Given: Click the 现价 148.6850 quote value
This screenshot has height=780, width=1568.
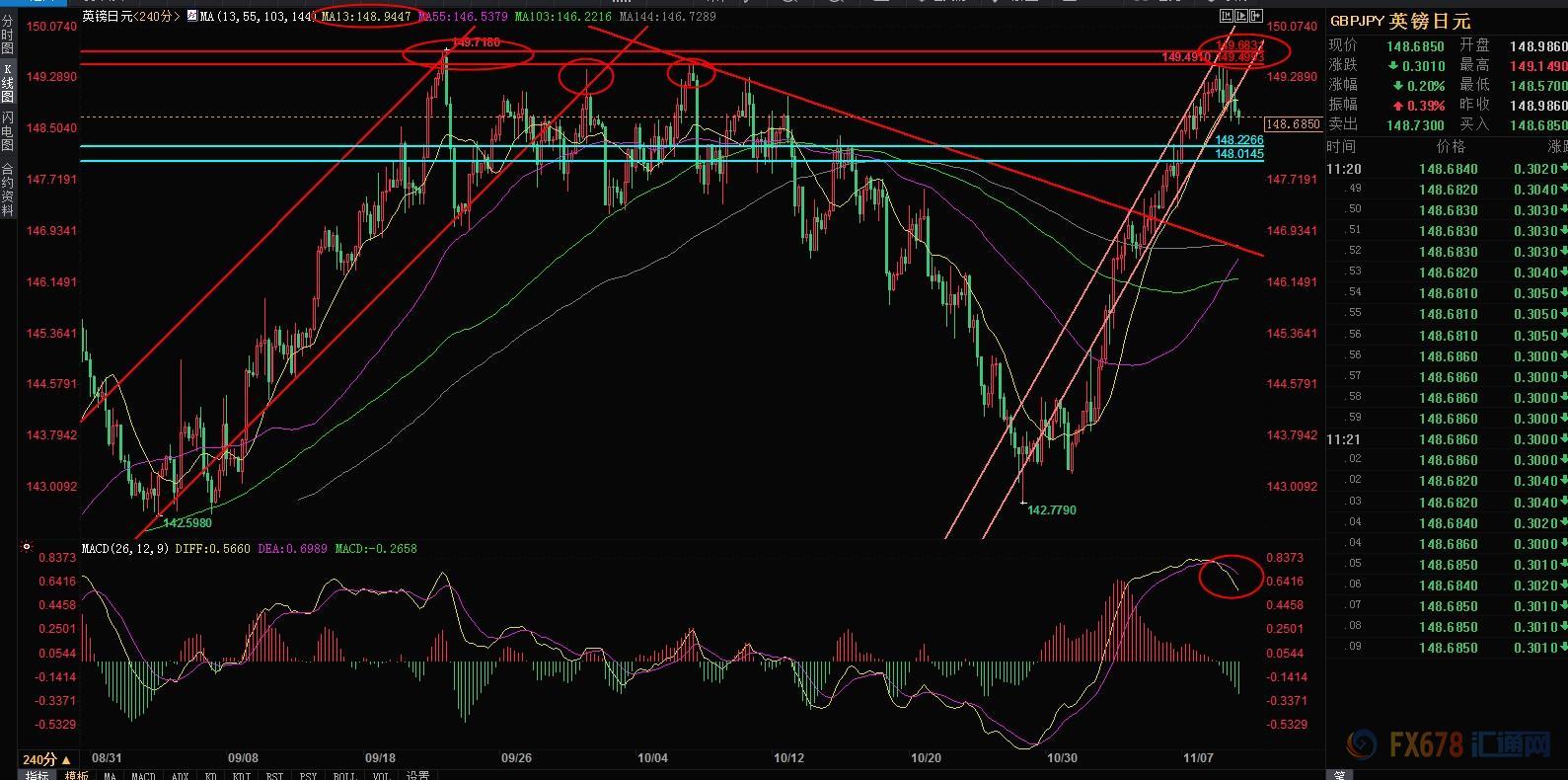Looking at the screenshot, I should [x=1416, y=46].
